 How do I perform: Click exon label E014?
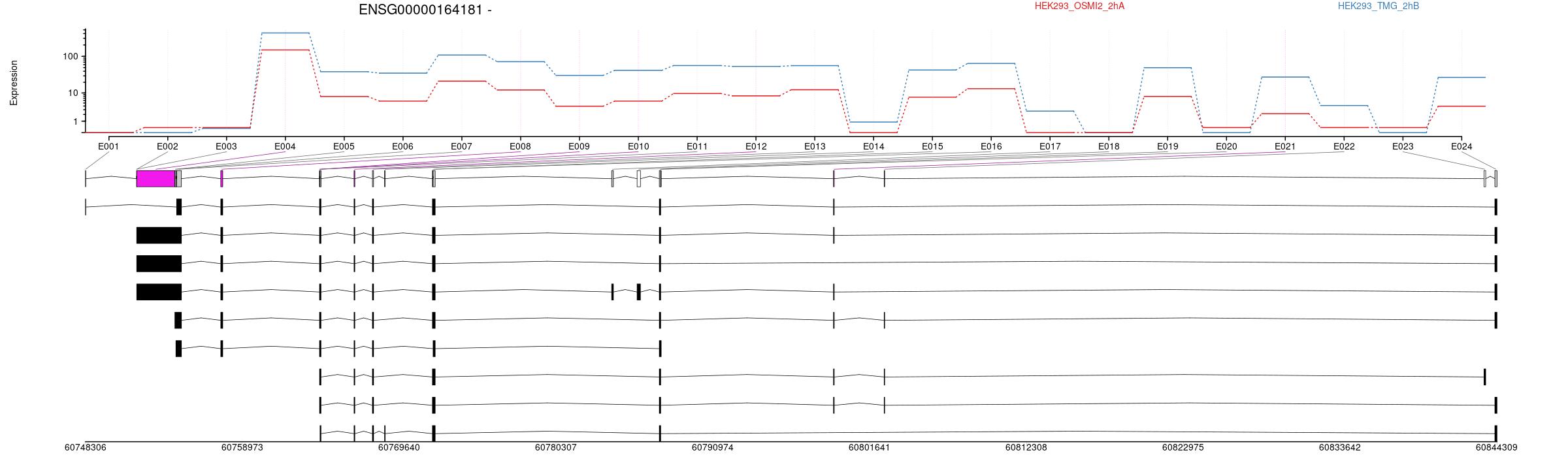coord(874,147)
